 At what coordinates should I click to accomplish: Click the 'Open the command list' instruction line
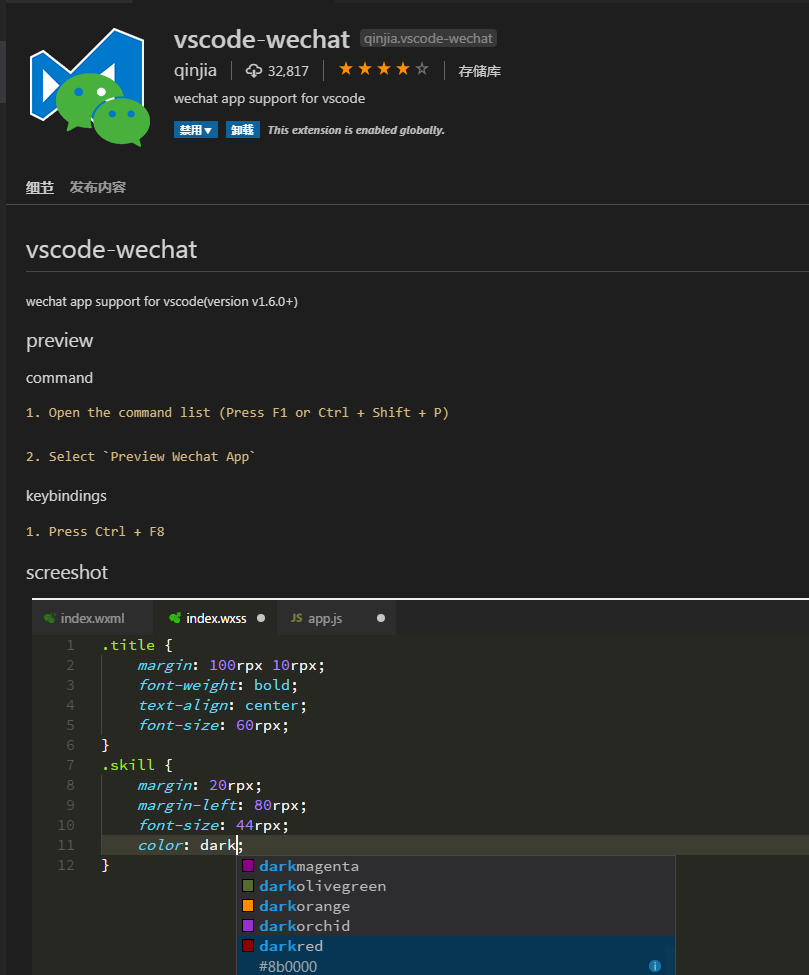[x=237, y=413]
